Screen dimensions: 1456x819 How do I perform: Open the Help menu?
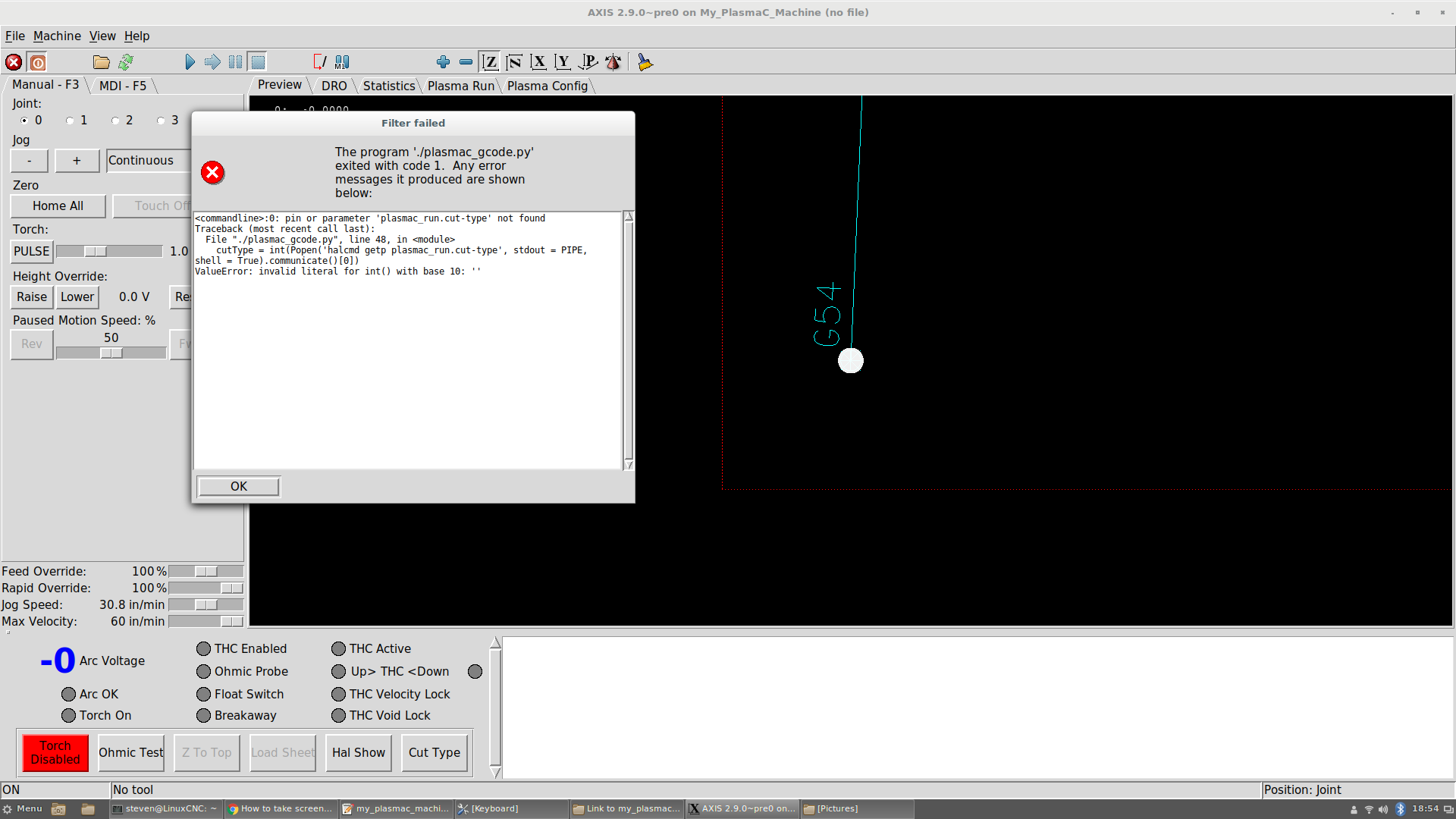137,36
